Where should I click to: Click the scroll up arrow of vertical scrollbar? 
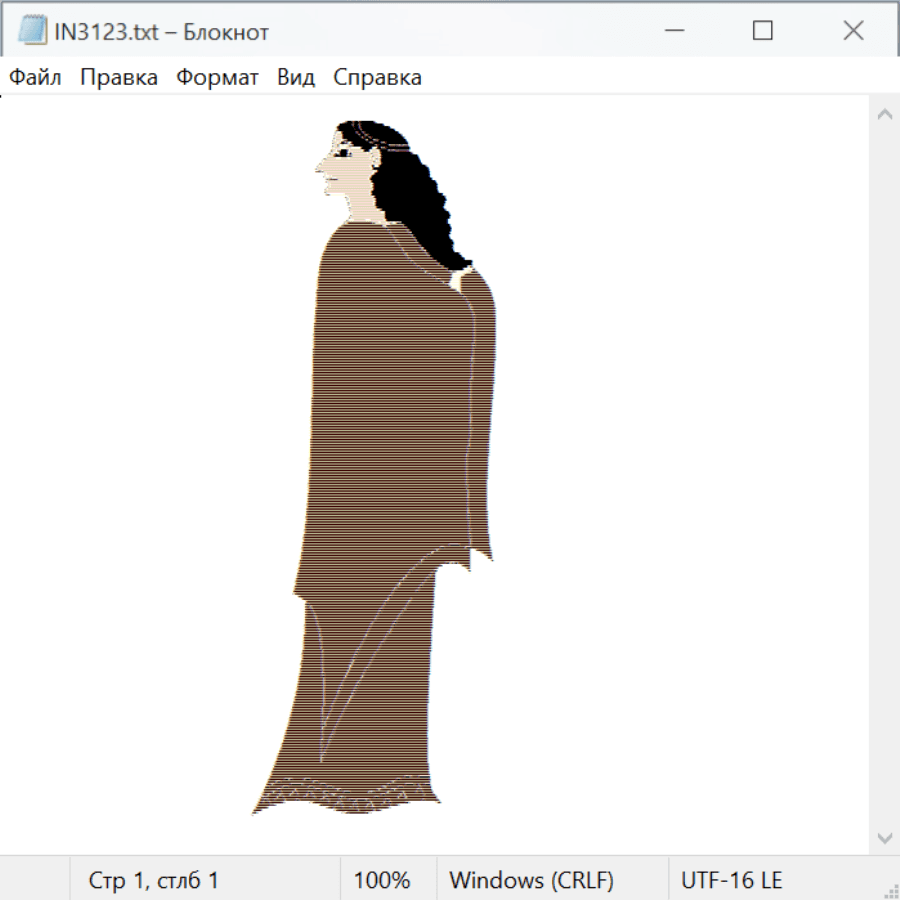(884, 114)
